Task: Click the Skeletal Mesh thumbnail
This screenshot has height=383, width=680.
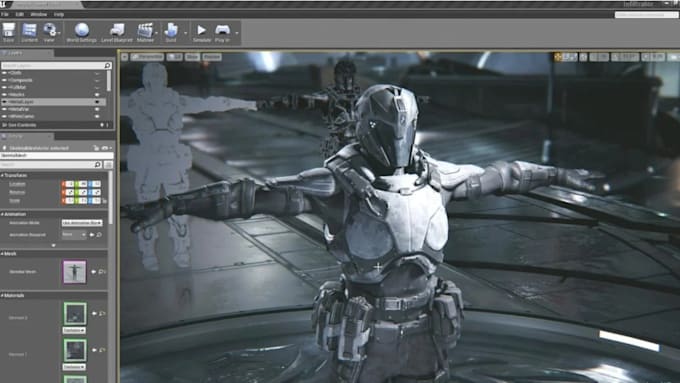Action: coord(75,272)
